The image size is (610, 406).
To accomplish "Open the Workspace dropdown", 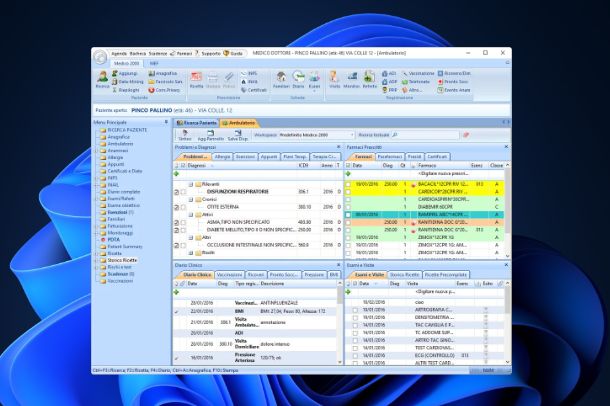I will tap(352, 135).
